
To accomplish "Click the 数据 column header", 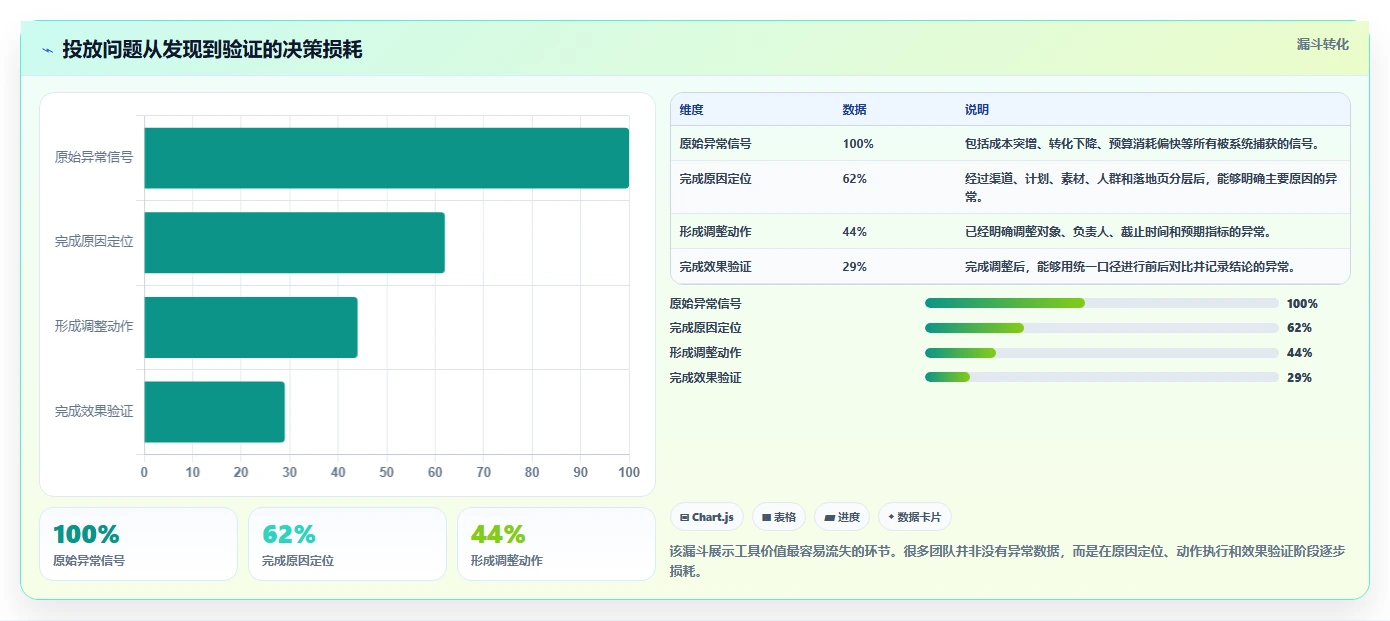I will coord(855,110).
